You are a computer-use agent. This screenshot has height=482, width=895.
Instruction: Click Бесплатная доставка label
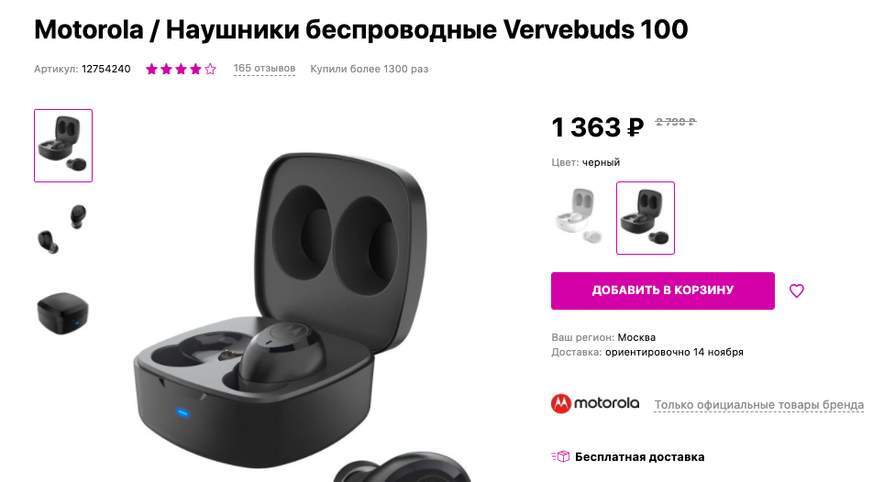tap(639, 457)
